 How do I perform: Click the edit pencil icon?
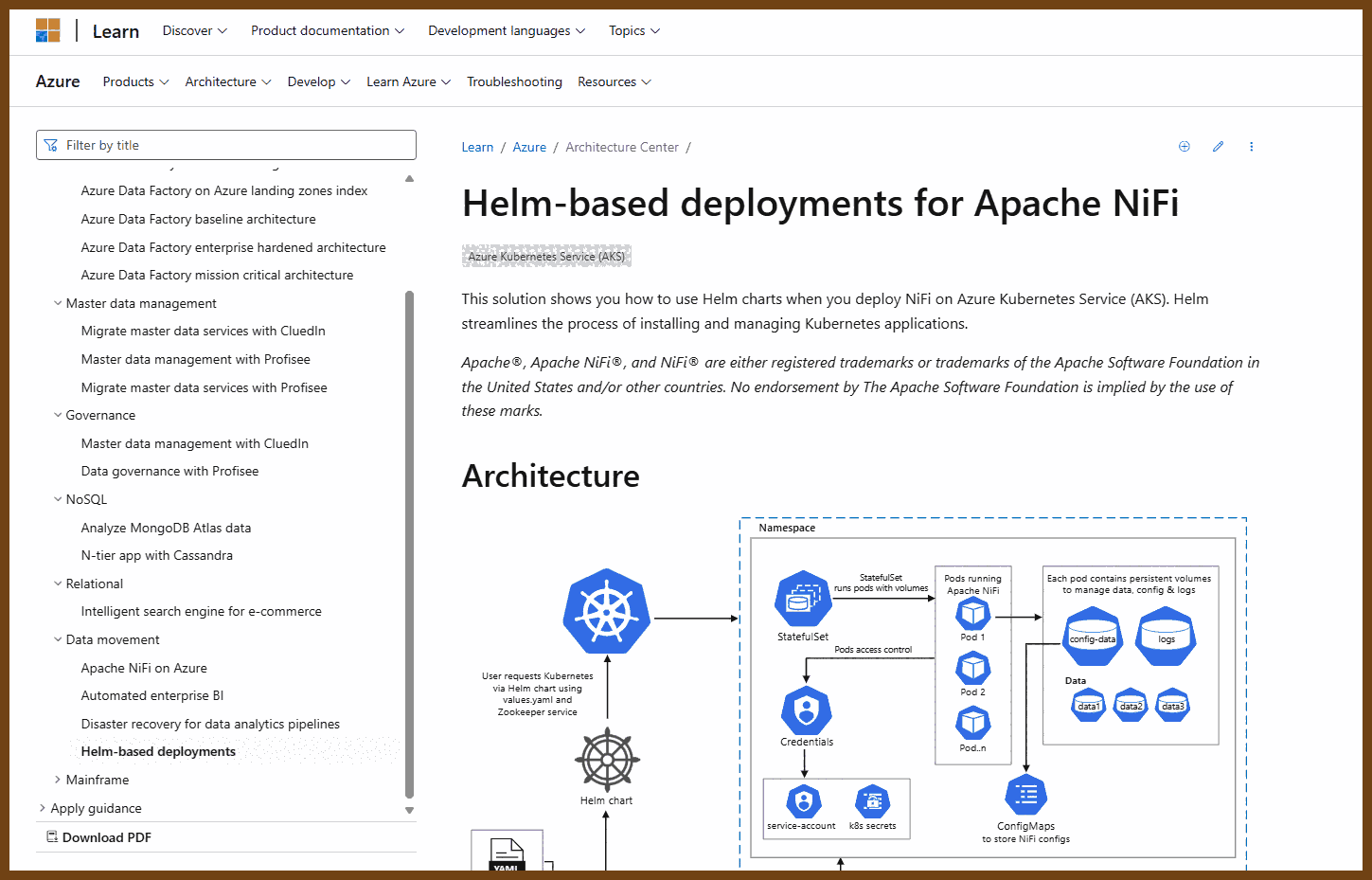coord(1218,147)
